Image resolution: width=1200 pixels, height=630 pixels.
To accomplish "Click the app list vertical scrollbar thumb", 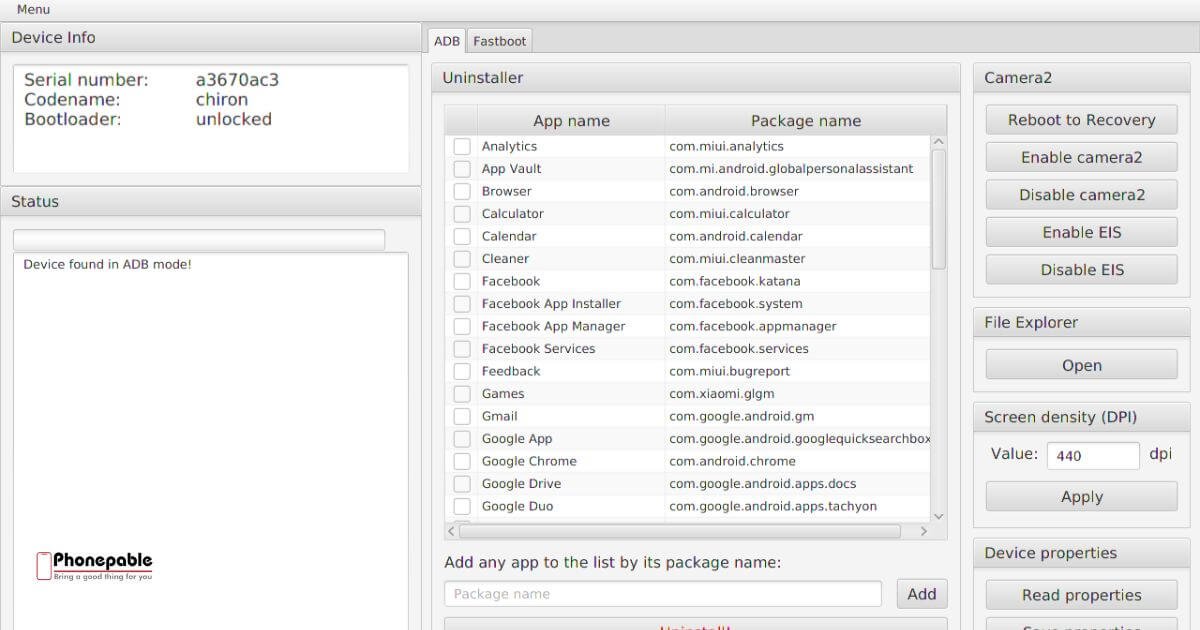I will point(938,209).
